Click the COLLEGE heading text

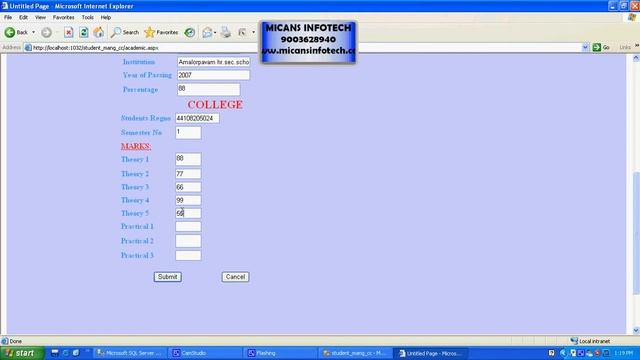point(215,104)
